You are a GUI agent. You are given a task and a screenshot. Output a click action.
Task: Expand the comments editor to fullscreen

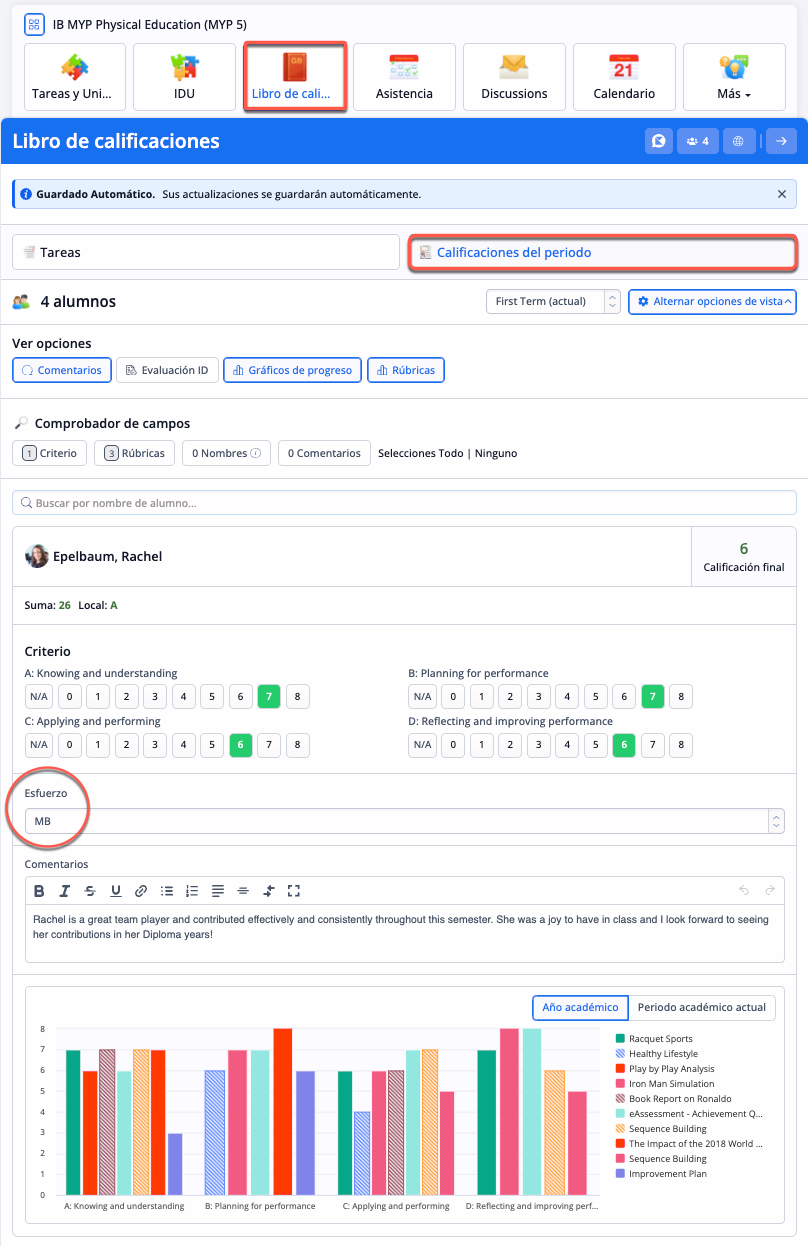[x=294, y=890]
